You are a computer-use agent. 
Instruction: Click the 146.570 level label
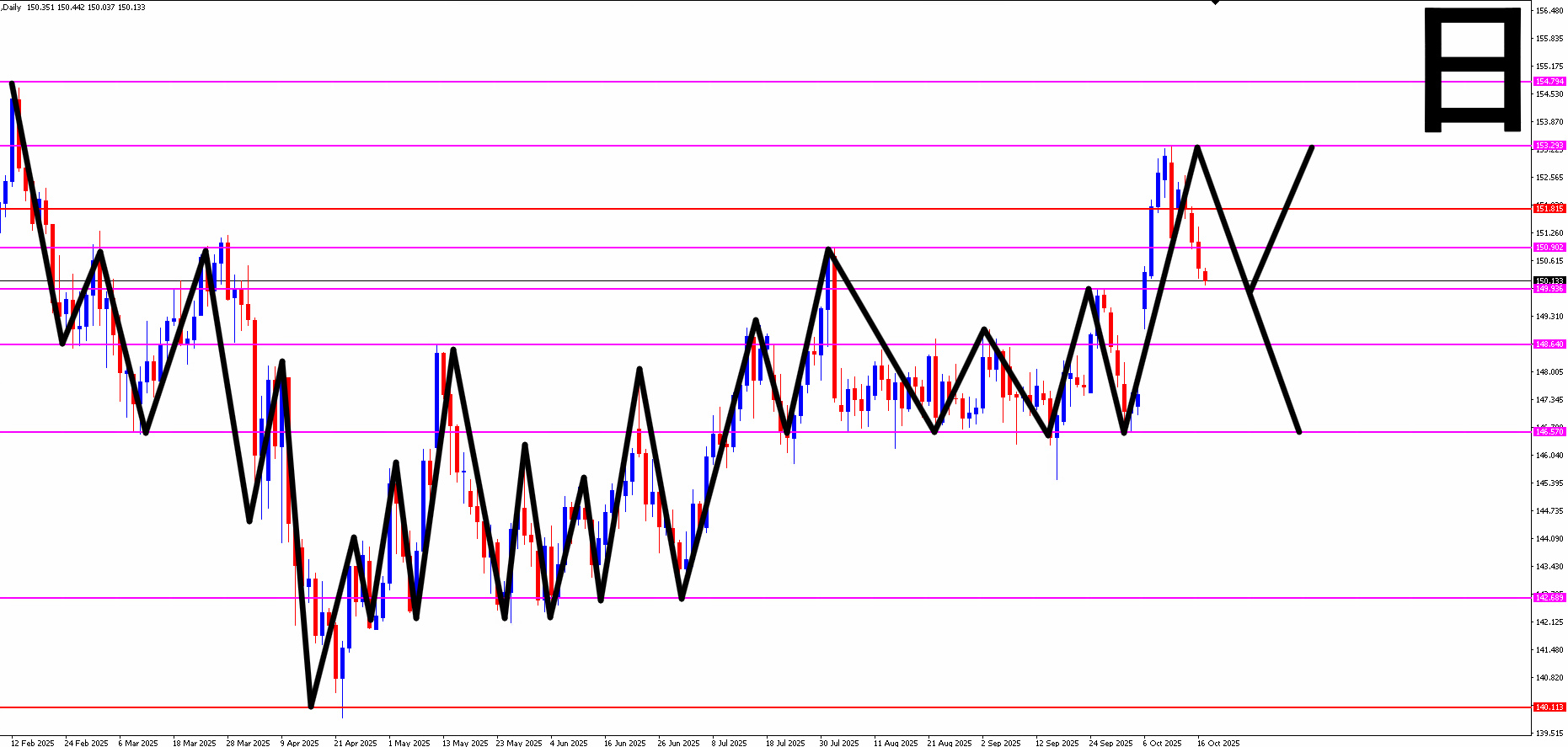[1549, 431]
